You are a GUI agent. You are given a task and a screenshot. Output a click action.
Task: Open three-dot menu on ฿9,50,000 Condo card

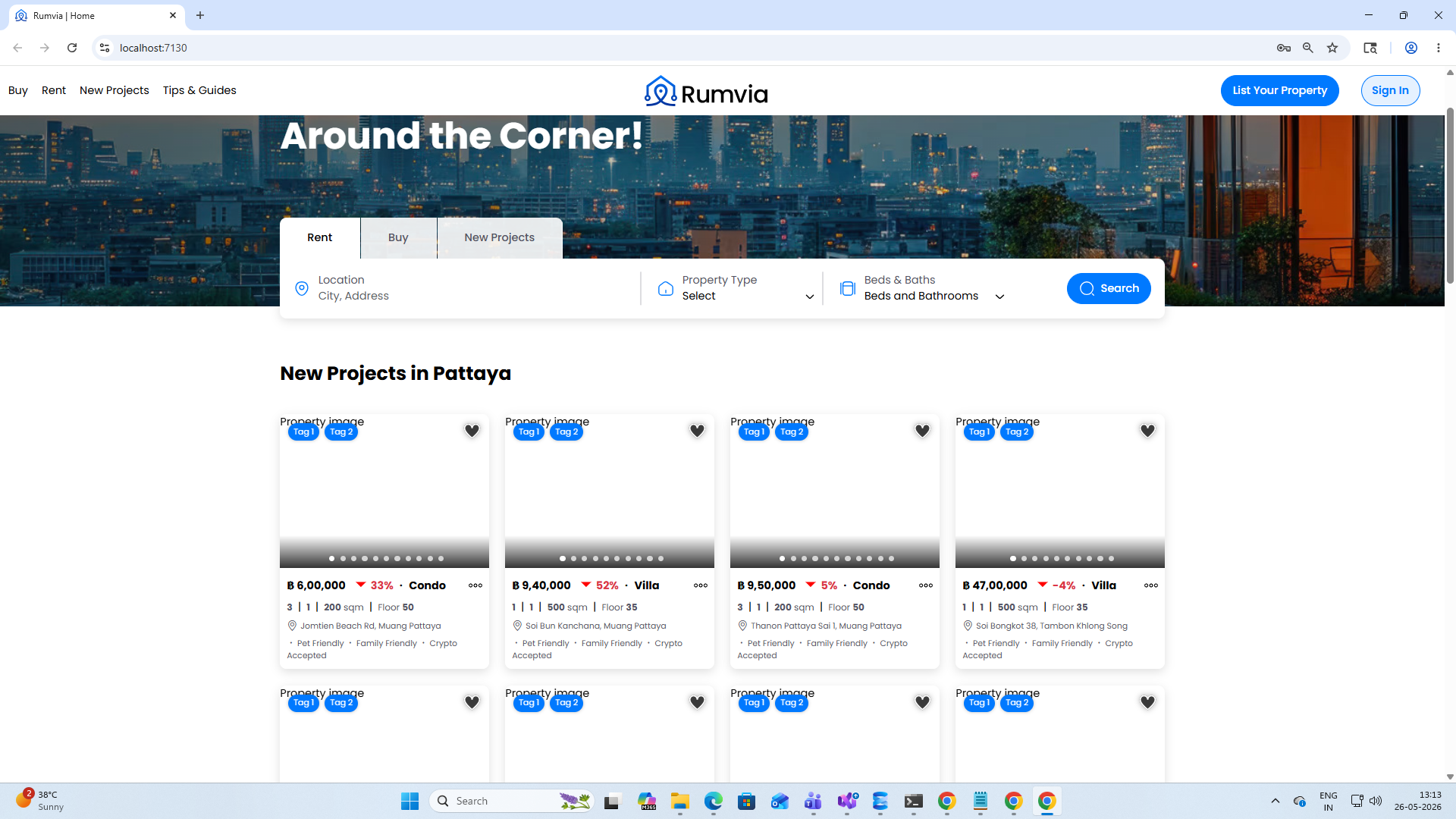[x=926, y=585]
